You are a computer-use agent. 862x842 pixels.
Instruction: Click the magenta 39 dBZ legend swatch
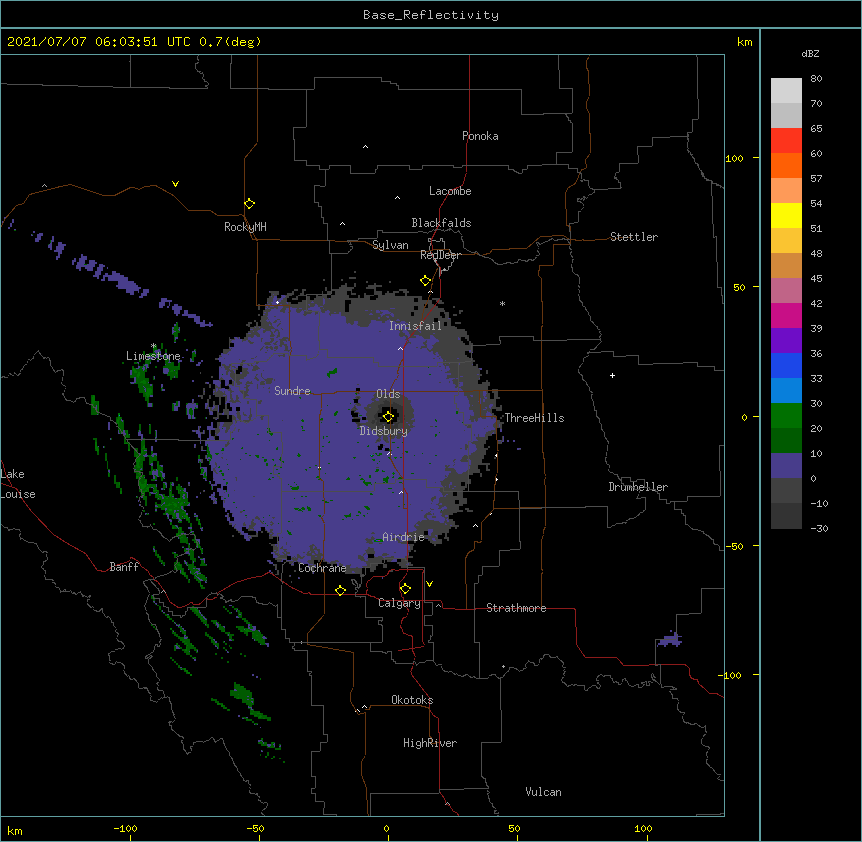[786, 315]
